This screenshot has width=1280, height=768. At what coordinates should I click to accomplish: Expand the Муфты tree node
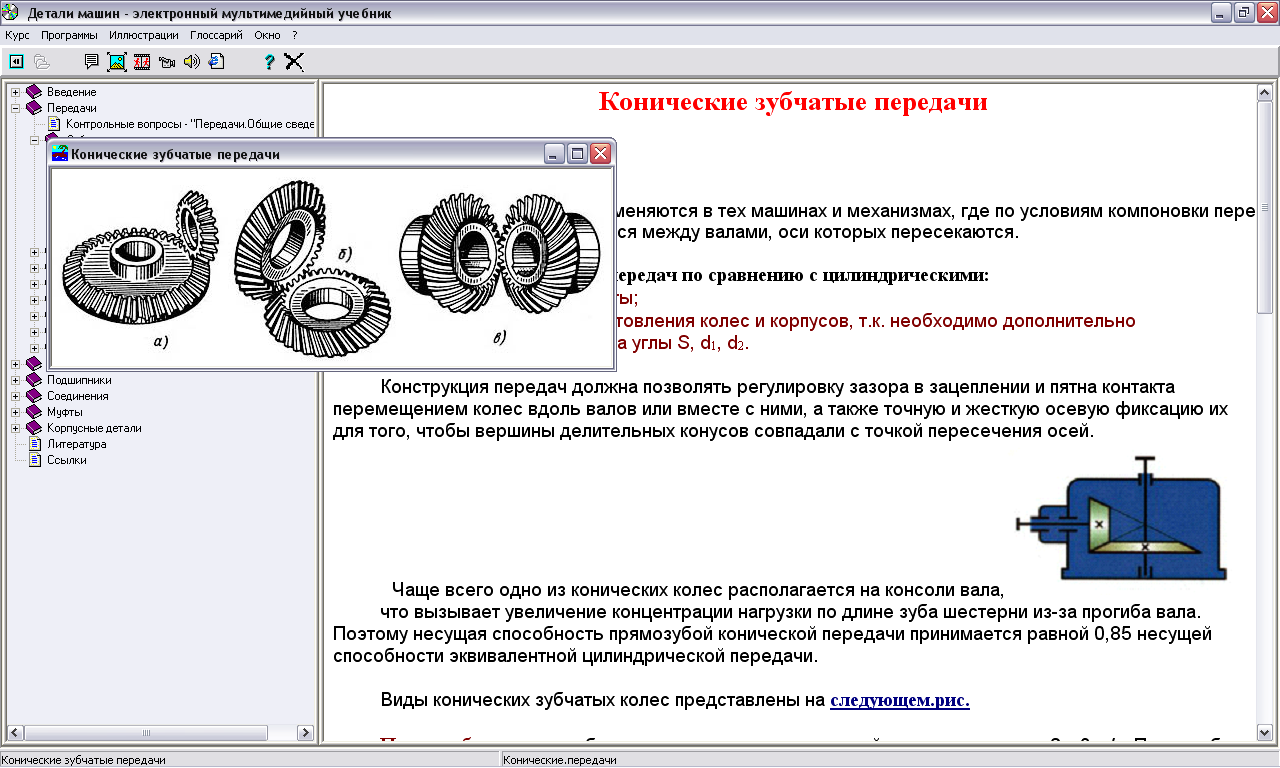pyautogui.click(x=16, y=412)
